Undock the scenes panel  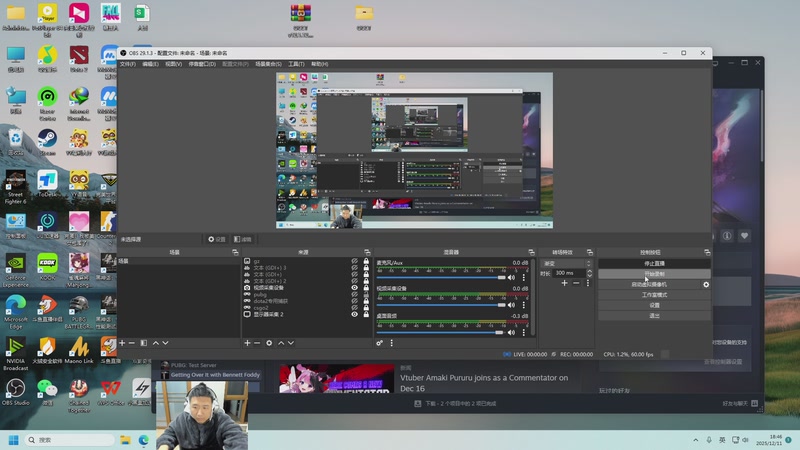(235, 252)
